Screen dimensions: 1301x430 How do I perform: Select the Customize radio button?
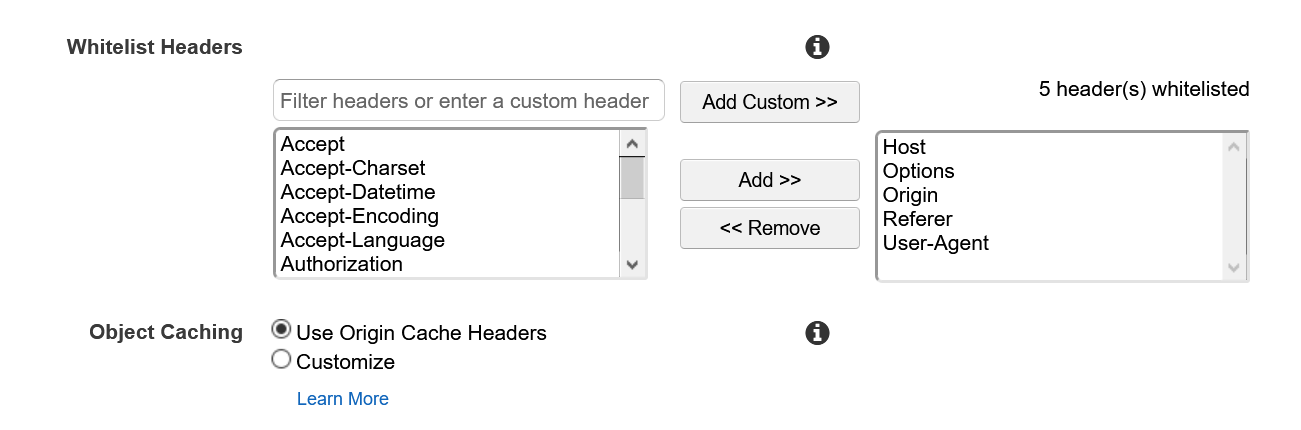click(282, 360)
